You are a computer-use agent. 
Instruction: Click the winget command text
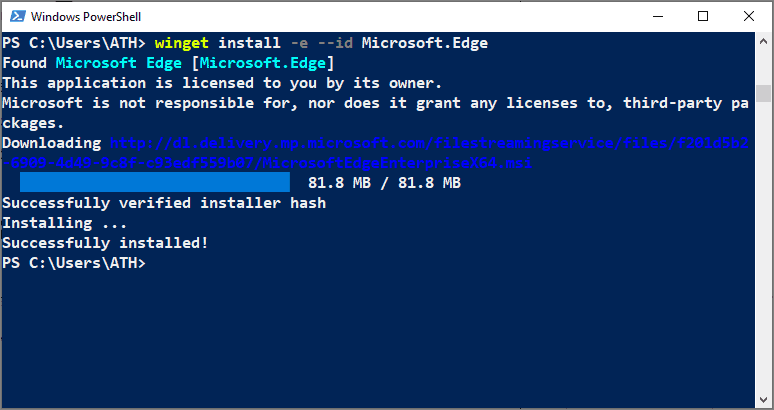coord(181,43)
